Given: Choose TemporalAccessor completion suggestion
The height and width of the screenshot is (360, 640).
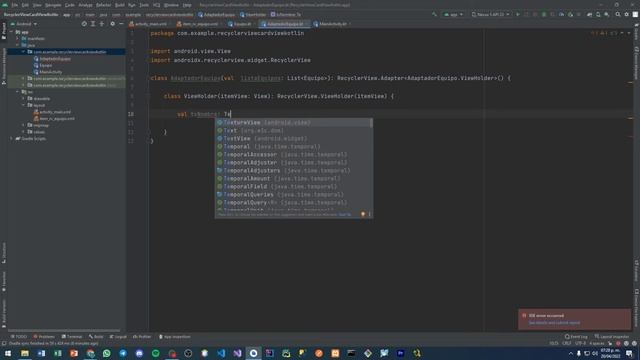Looking at the screenshot, I should [x=293, y=154].
